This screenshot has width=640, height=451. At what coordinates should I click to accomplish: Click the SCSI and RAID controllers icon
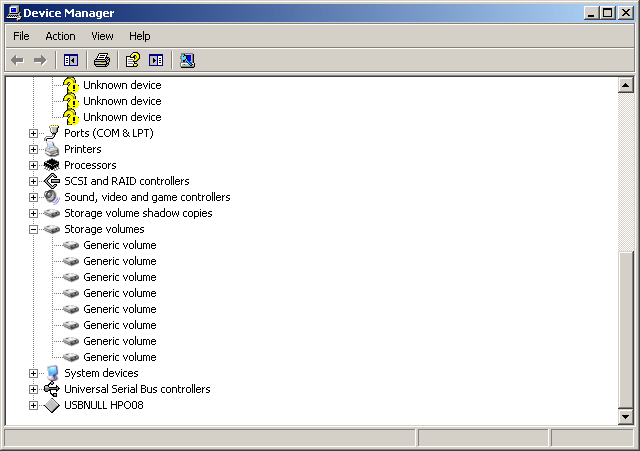(x=52, y=181)
